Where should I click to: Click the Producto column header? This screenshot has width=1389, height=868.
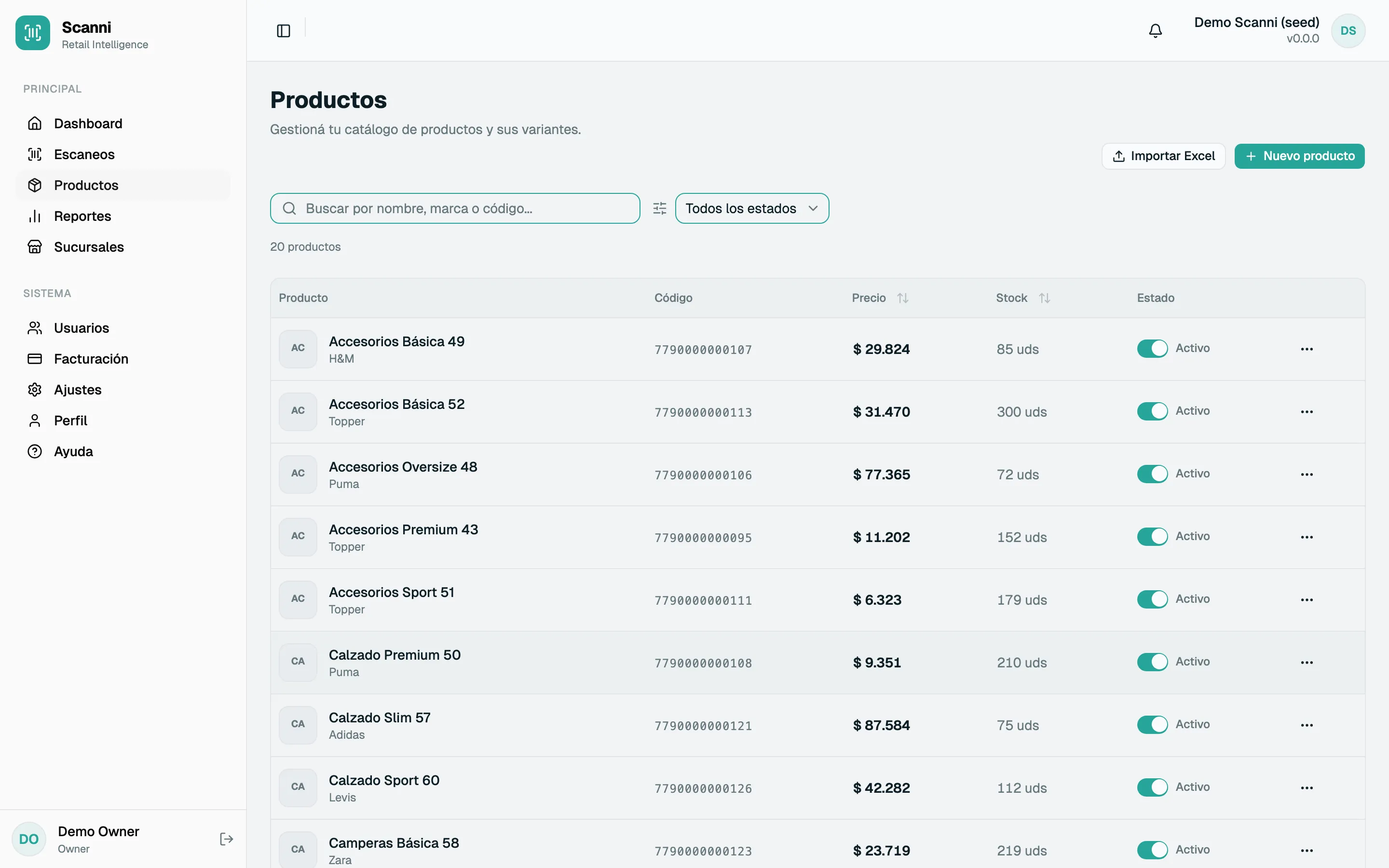(303, 298)
